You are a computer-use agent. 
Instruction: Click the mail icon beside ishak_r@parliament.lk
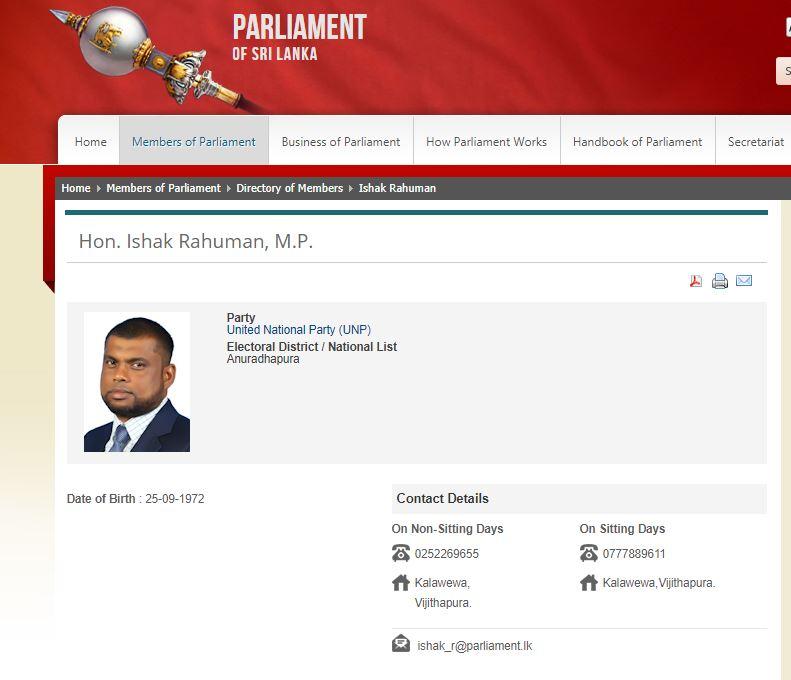[x=401, y=643]
